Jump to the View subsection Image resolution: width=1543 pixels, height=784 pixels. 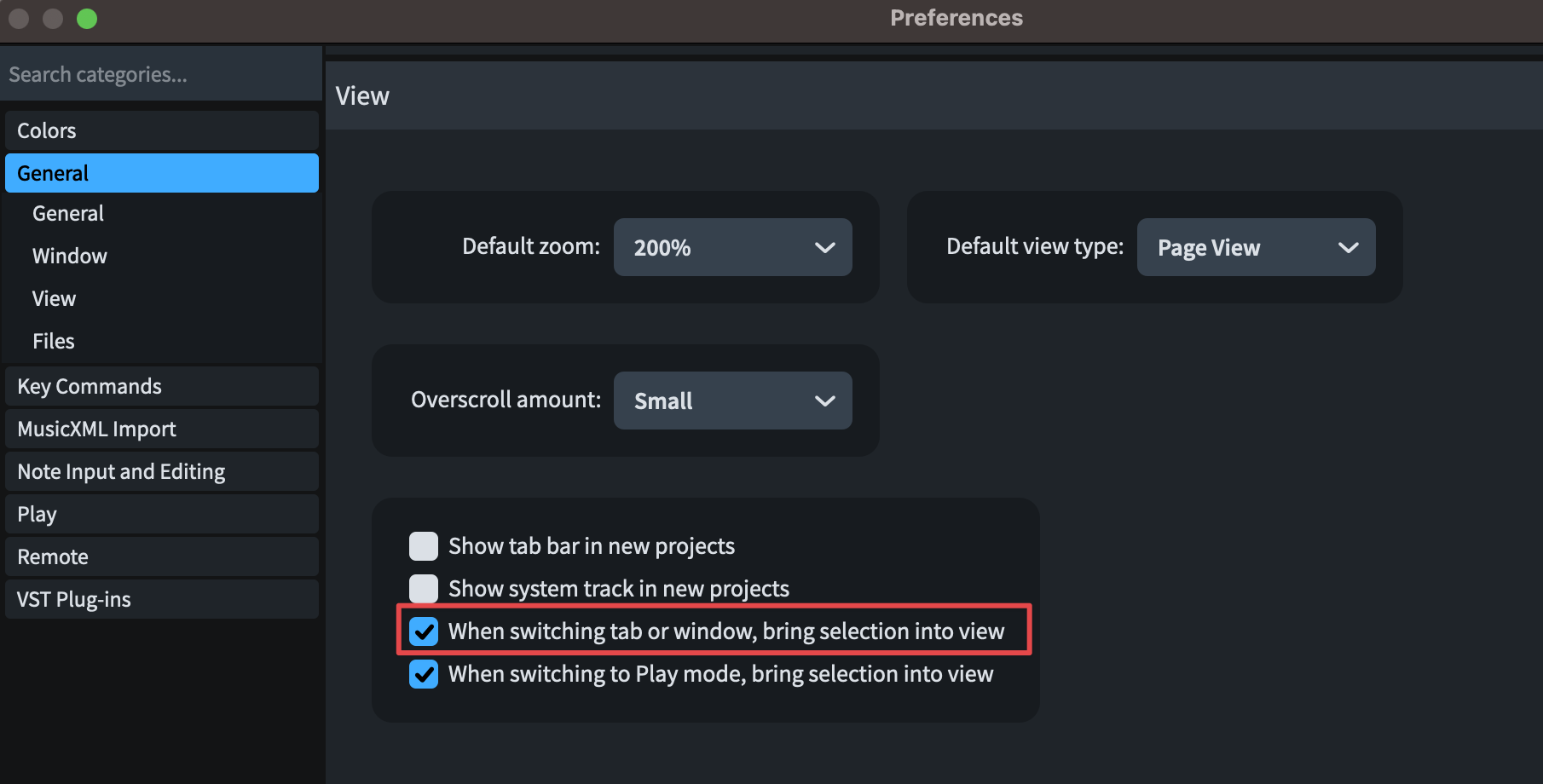point(55,299)
